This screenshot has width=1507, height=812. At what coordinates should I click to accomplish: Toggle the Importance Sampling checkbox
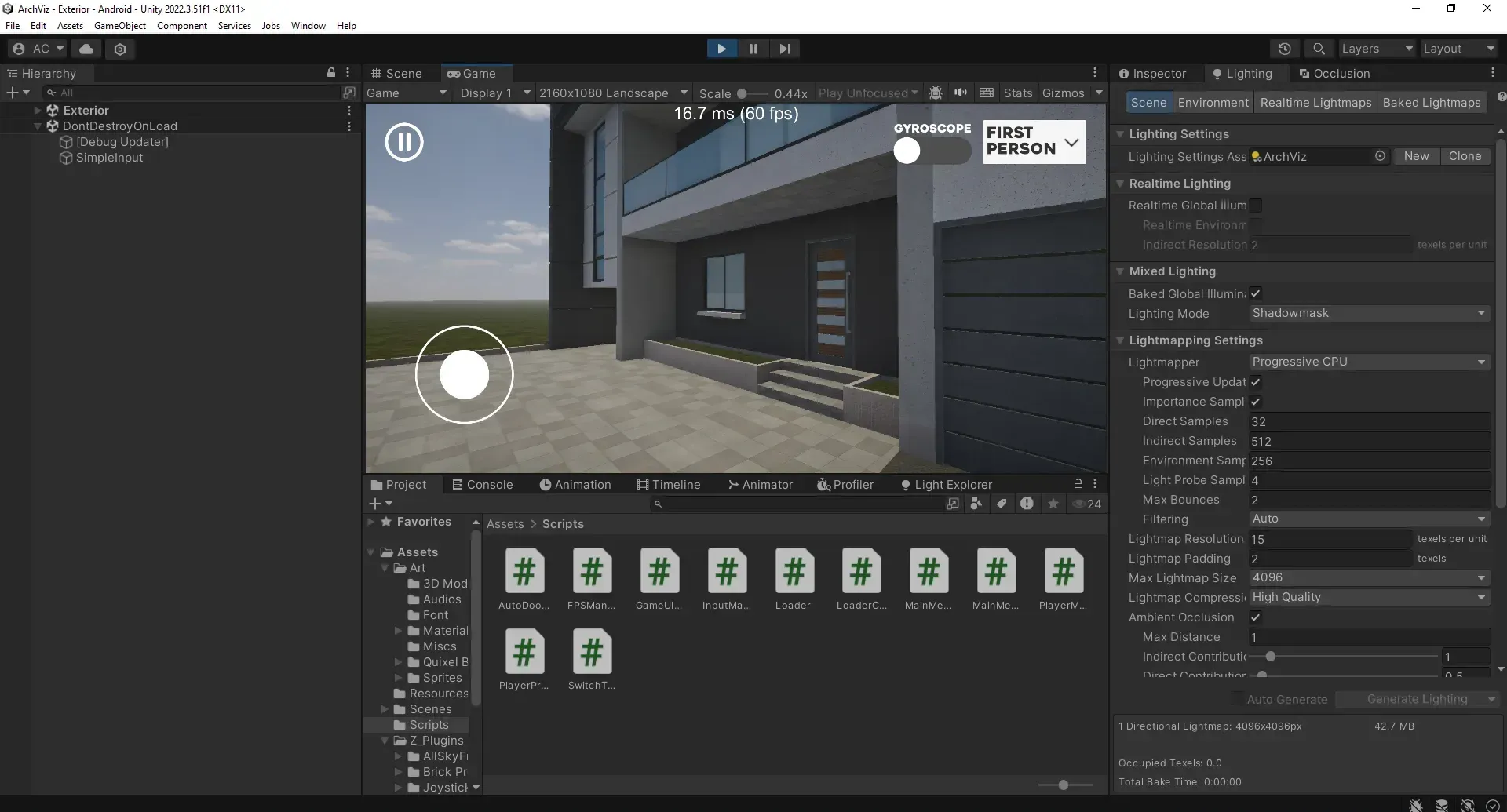[x=1256, y=402]
